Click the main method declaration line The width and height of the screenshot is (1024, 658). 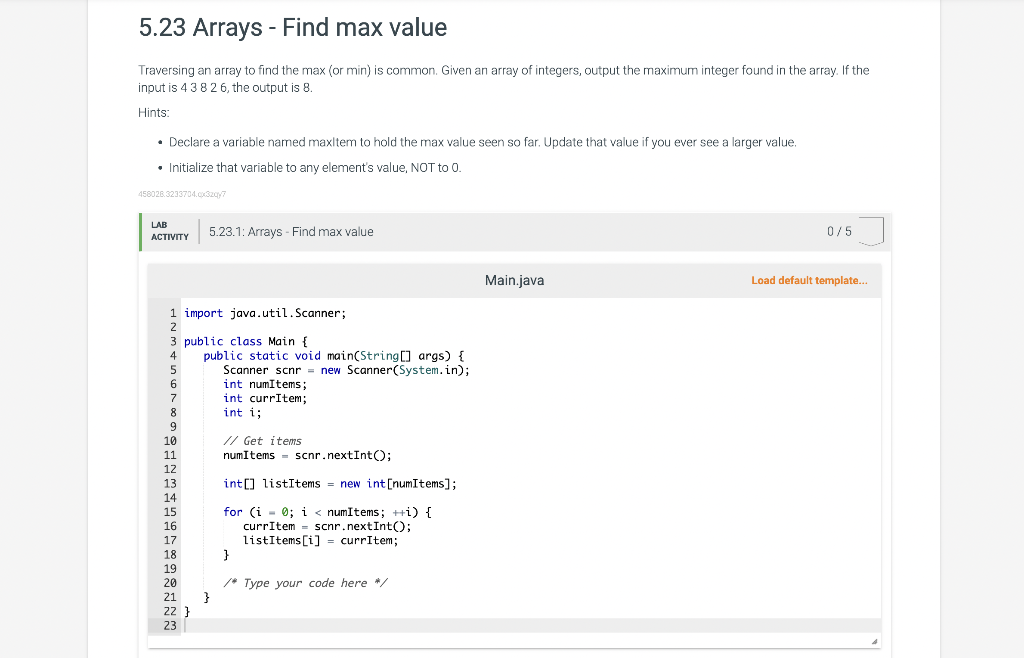coord(334,356)
